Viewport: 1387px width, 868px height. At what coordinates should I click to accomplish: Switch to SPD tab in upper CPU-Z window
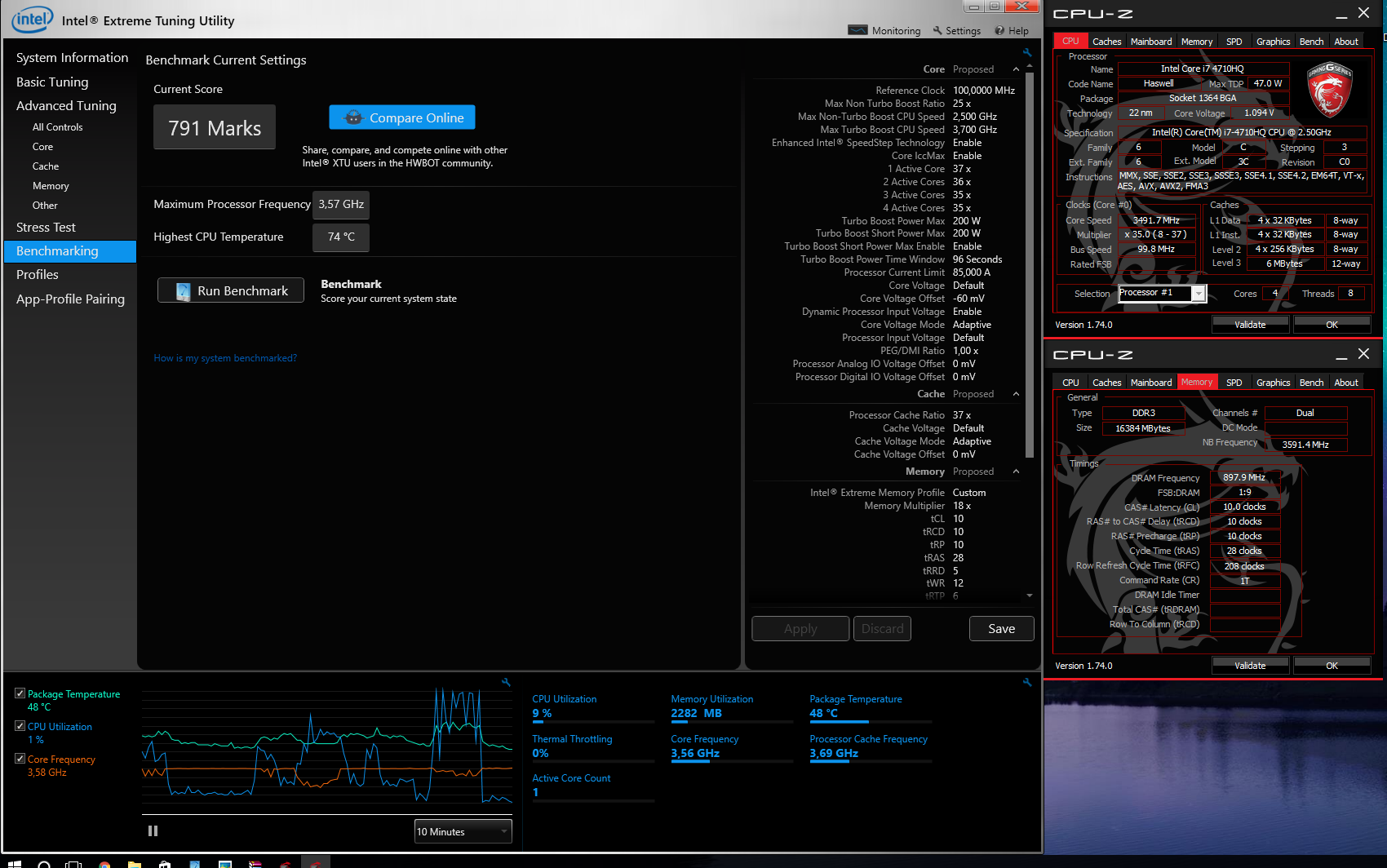(1234, 42)
